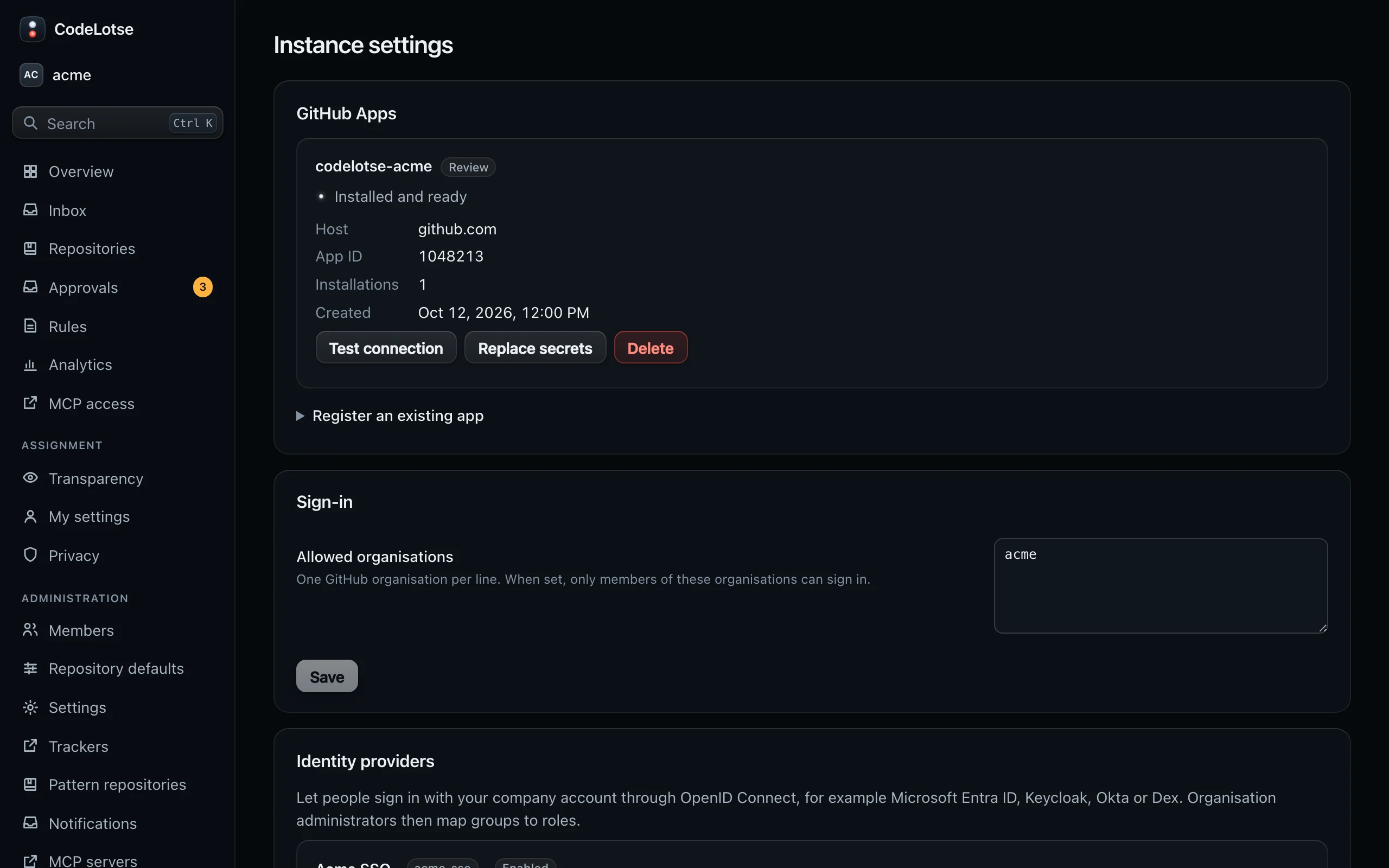Image resolution: width=1389 pixels, height=868 pixels.
Task: Click the Sign-in section heading
Action: point(324,502)
